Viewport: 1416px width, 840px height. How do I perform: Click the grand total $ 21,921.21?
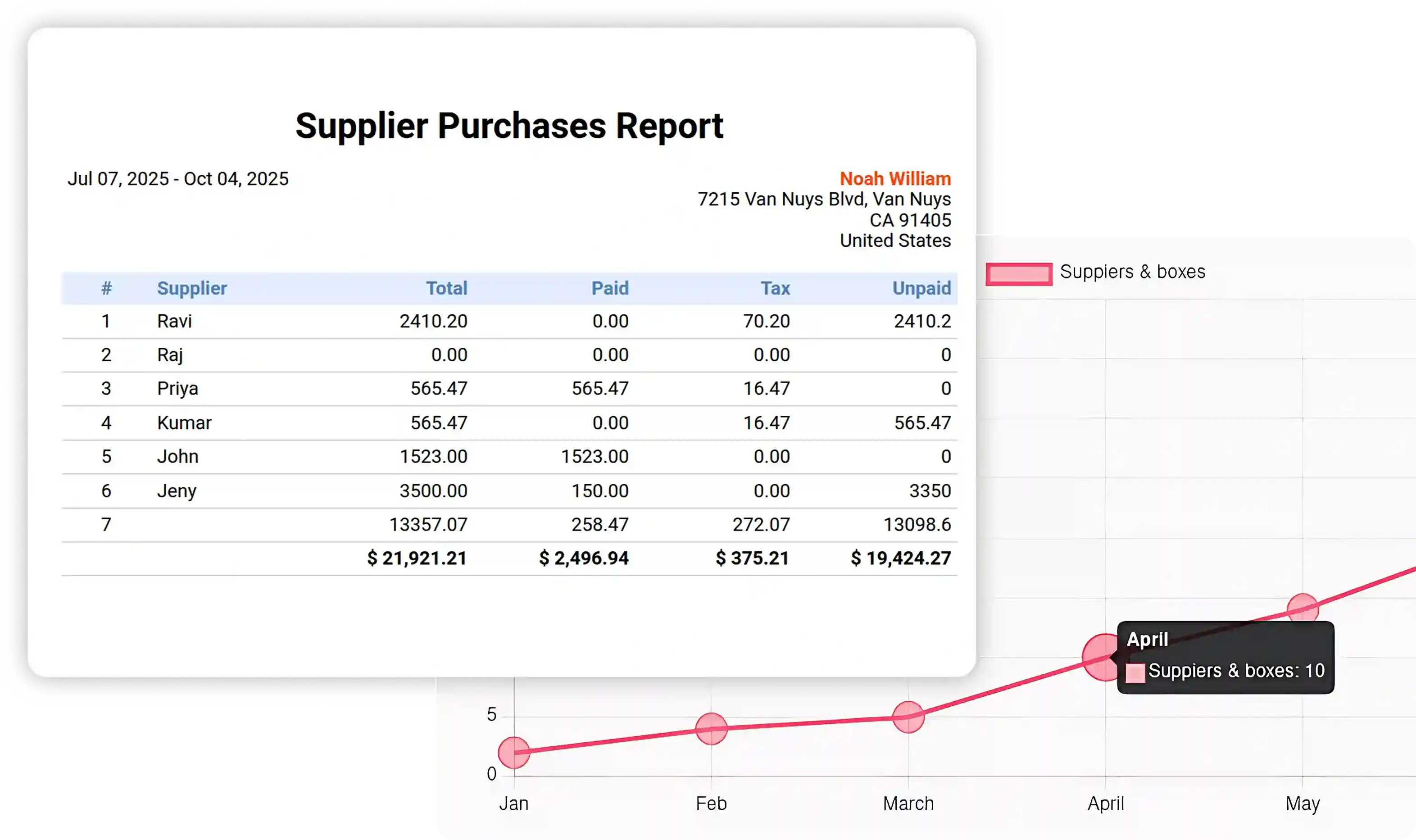417,558
